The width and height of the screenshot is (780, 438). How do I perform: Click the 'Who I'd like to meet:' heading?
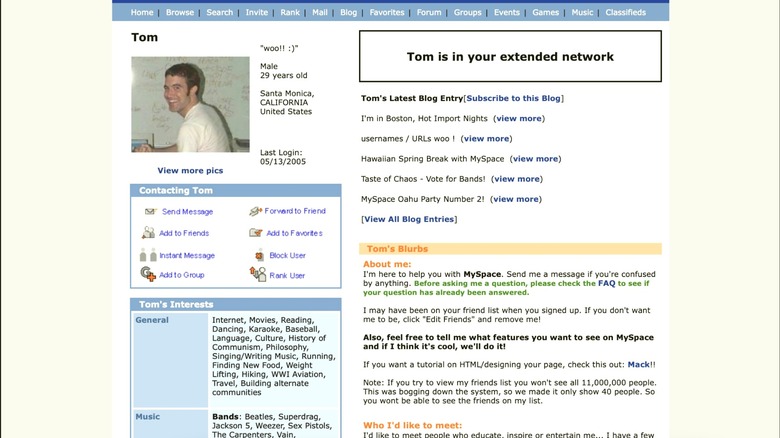pyautogui.click(x=412, y=426)
